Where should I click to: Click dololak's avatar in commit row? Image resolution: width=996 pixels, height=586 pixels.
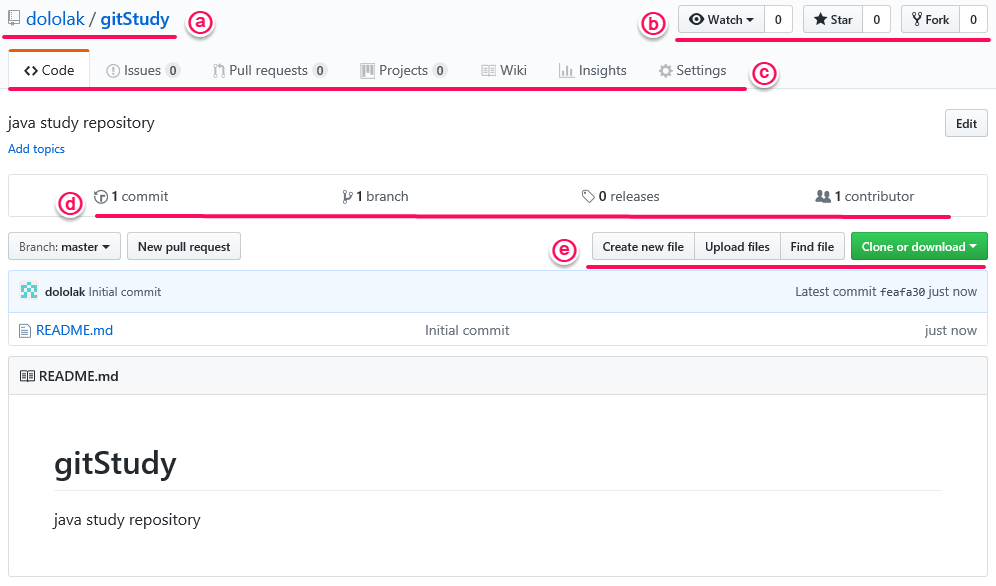point(29,291)
